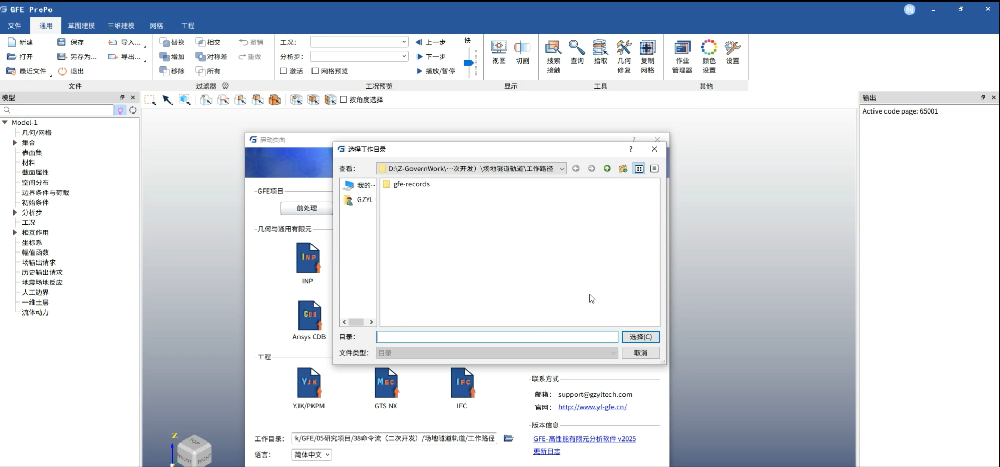
Task: Enable the 激活 checkbox
Action: [x=284, y=71]
